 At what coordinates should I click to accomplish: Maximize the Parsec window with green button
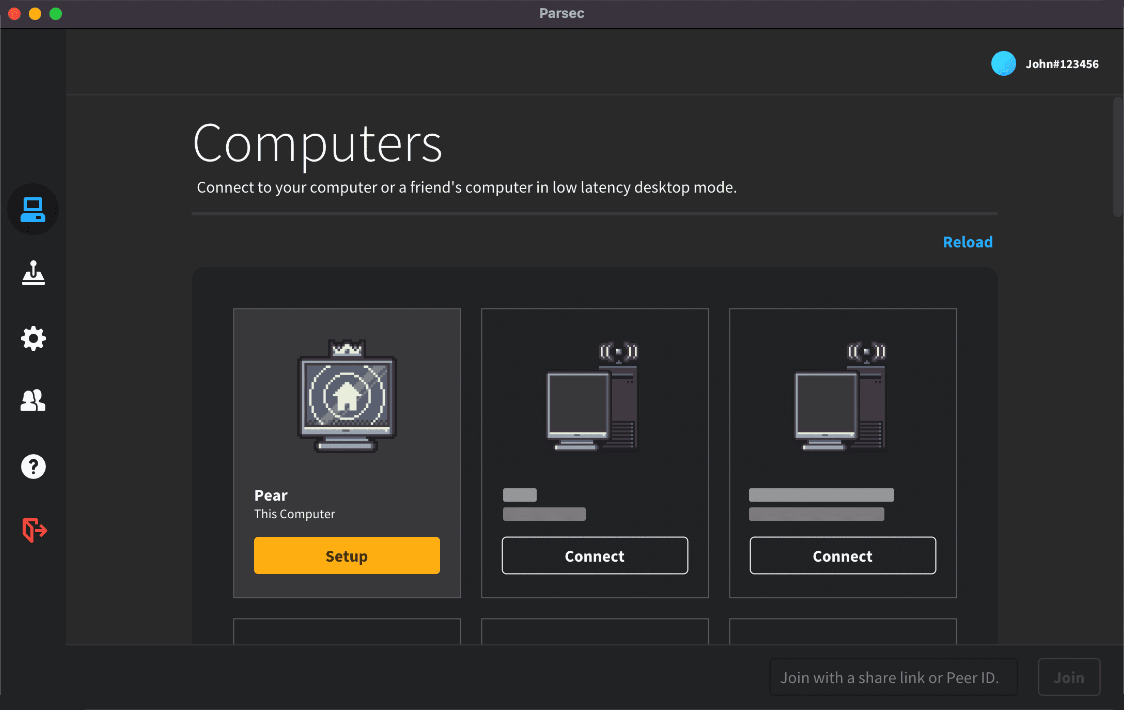point(55,13)
